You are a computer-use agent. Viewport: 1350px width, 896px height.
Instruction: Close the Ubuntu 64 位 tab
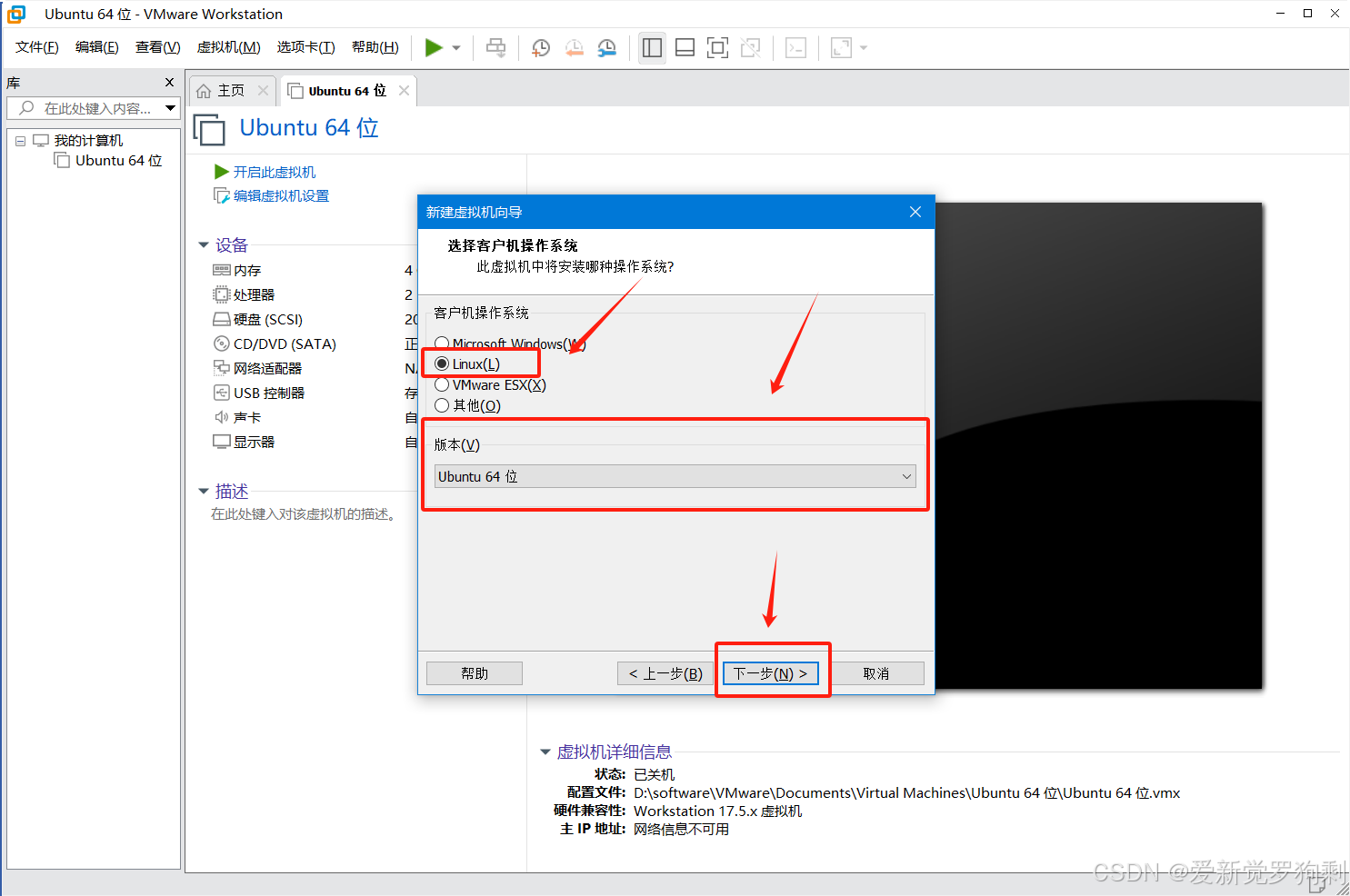[404, 90]
